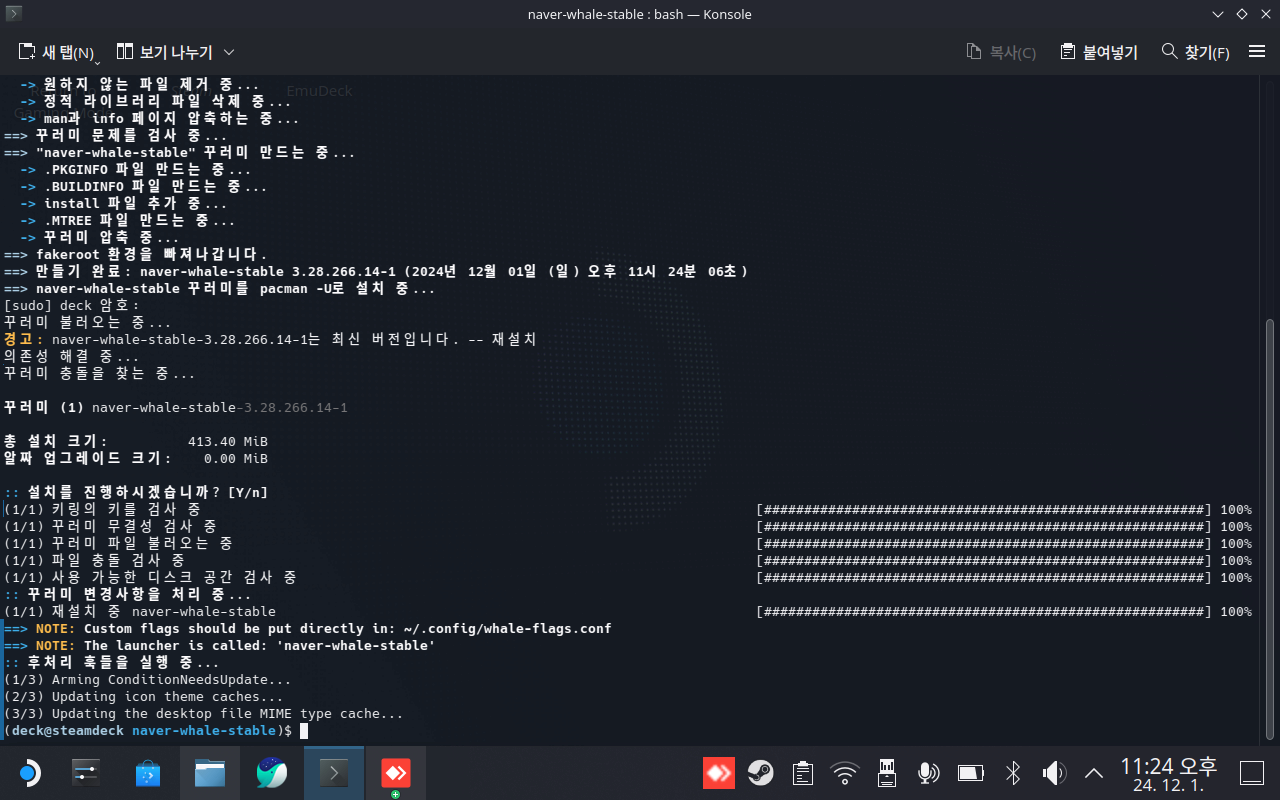Click the Show Desktop button
Image resolution: width=1280 pixels, height=800 pixels.
click(1252, 773)
